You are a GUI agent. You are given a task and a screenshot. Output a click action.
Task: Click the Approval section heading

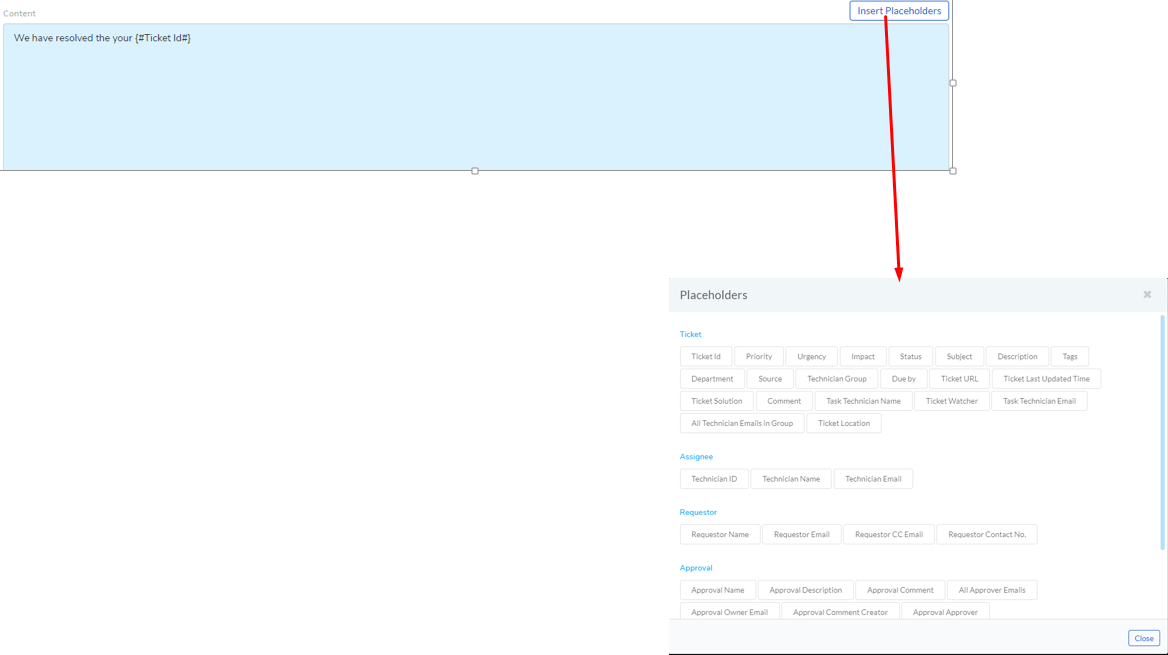tap(696, 568)
